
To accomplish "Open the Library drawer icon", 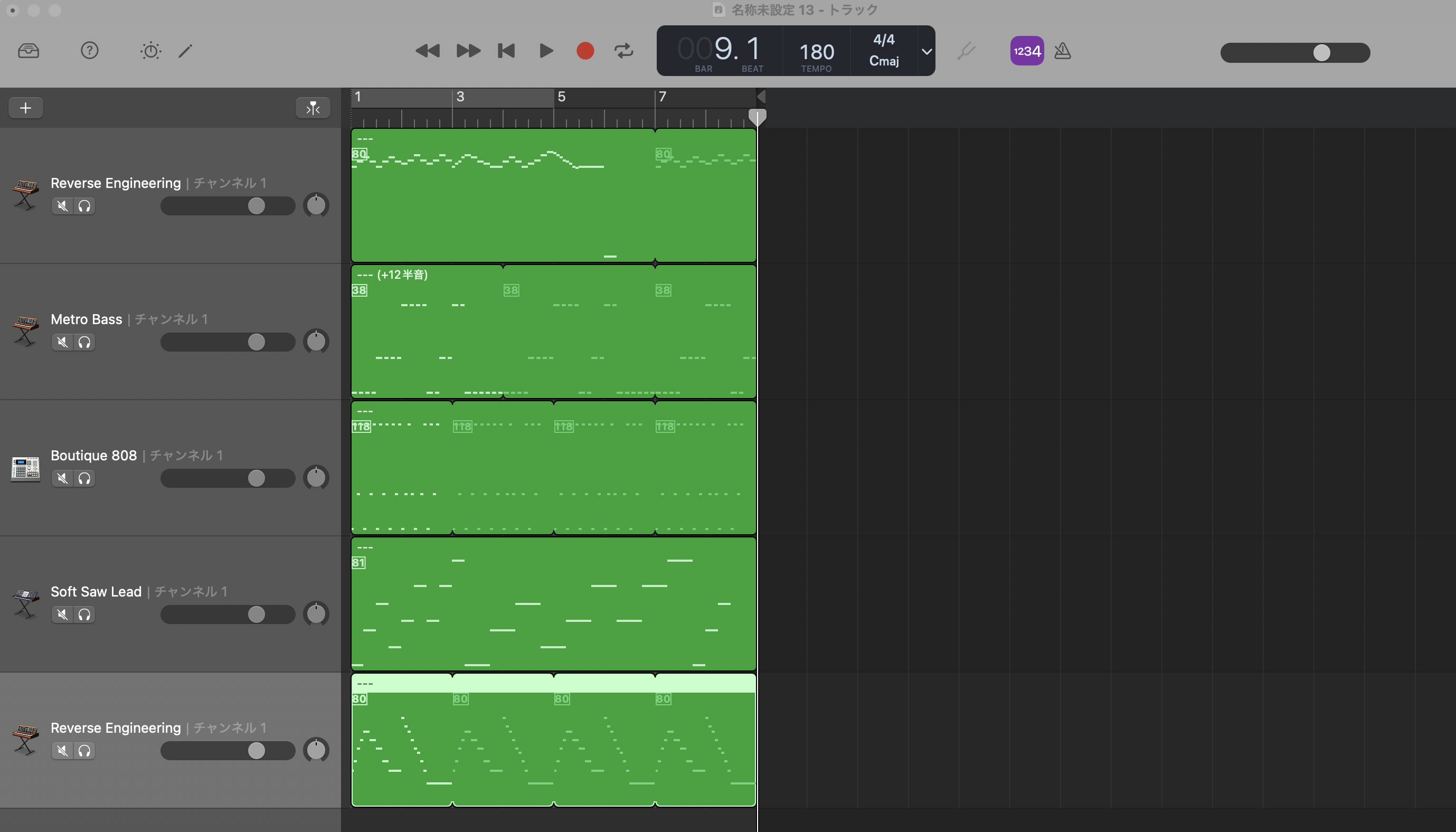I will (28, 51).
